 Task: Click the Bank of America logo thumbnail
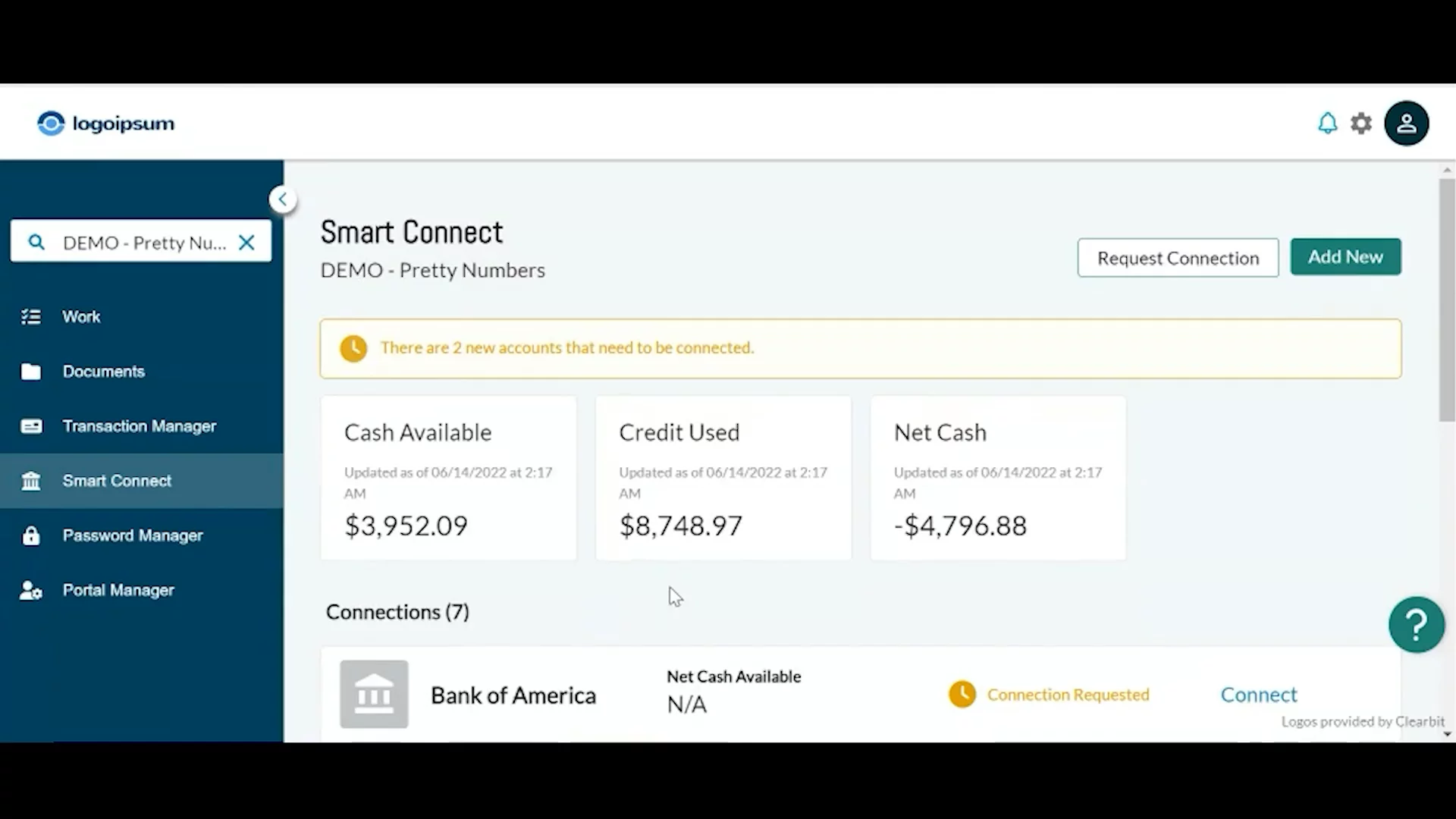[x=374, y=694]
